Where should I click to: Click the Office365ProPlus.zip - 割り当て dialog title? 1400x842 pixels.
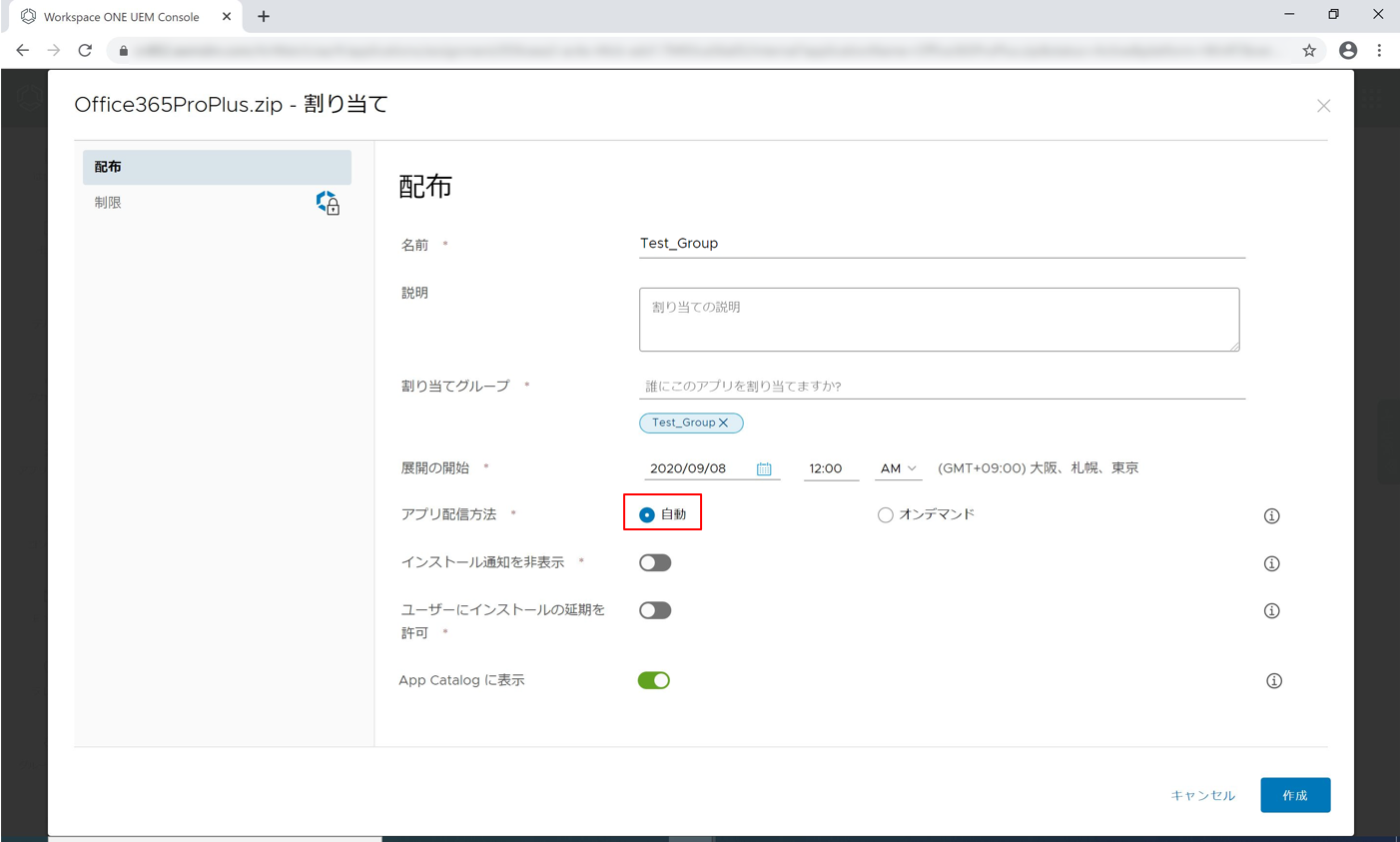coord(231,104)
